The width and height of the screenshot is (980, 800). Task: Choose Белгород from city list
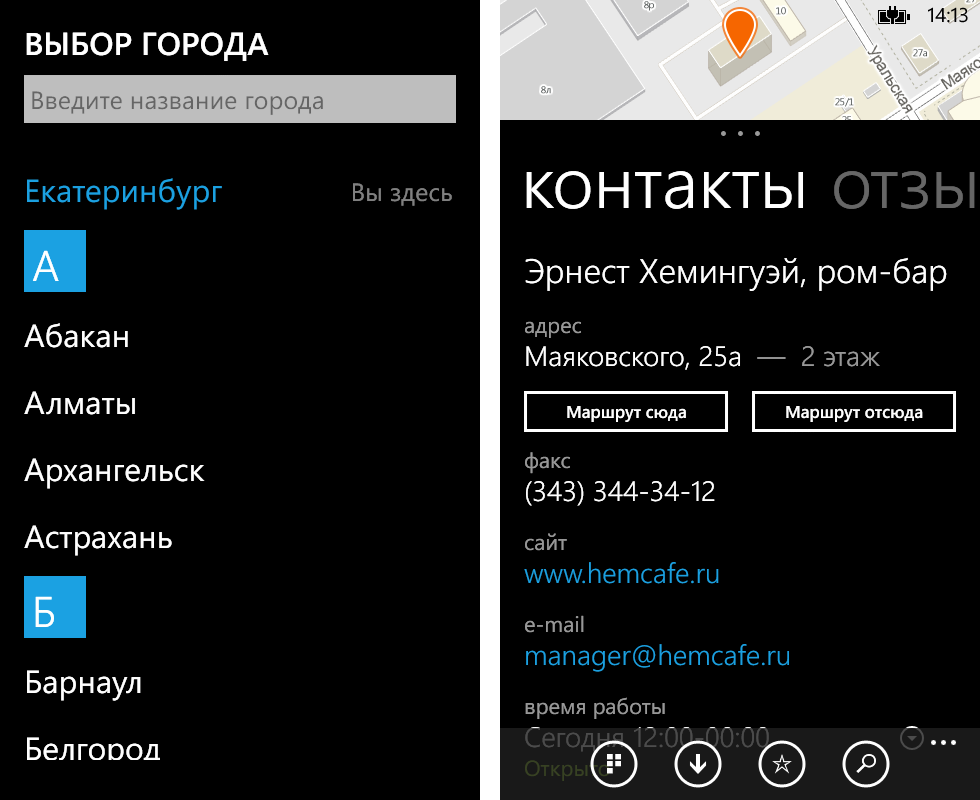point(92,749)
